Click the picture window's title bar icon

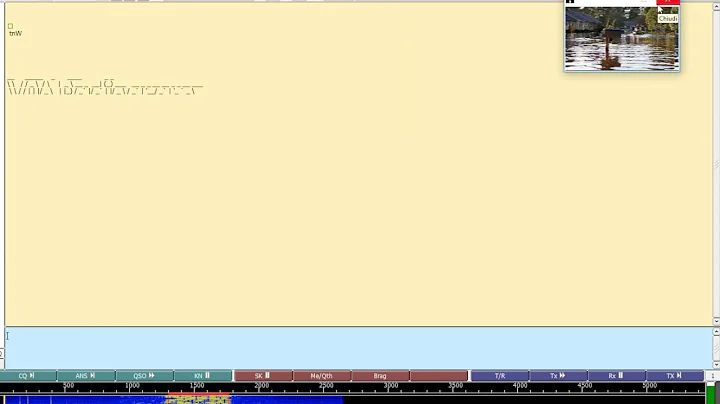pyautogui.click(x=570, y=2)
